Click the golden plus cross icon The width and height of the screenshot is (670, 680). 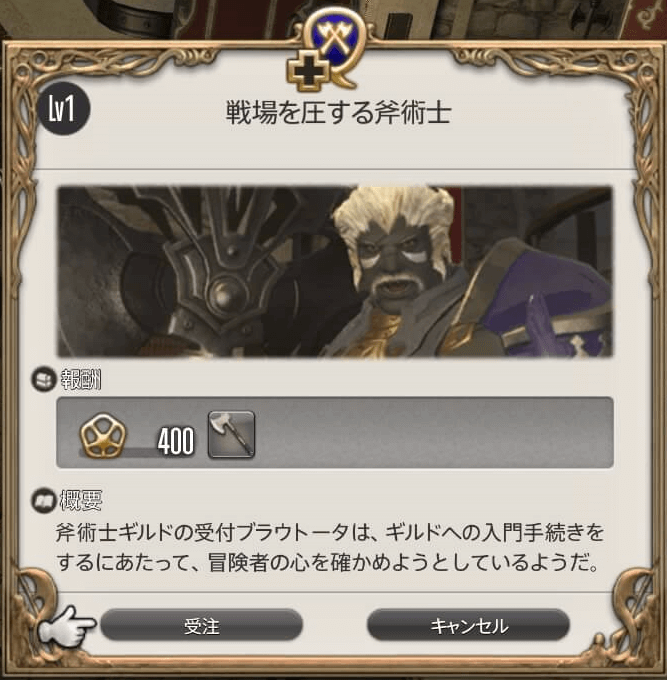[308, 74]
